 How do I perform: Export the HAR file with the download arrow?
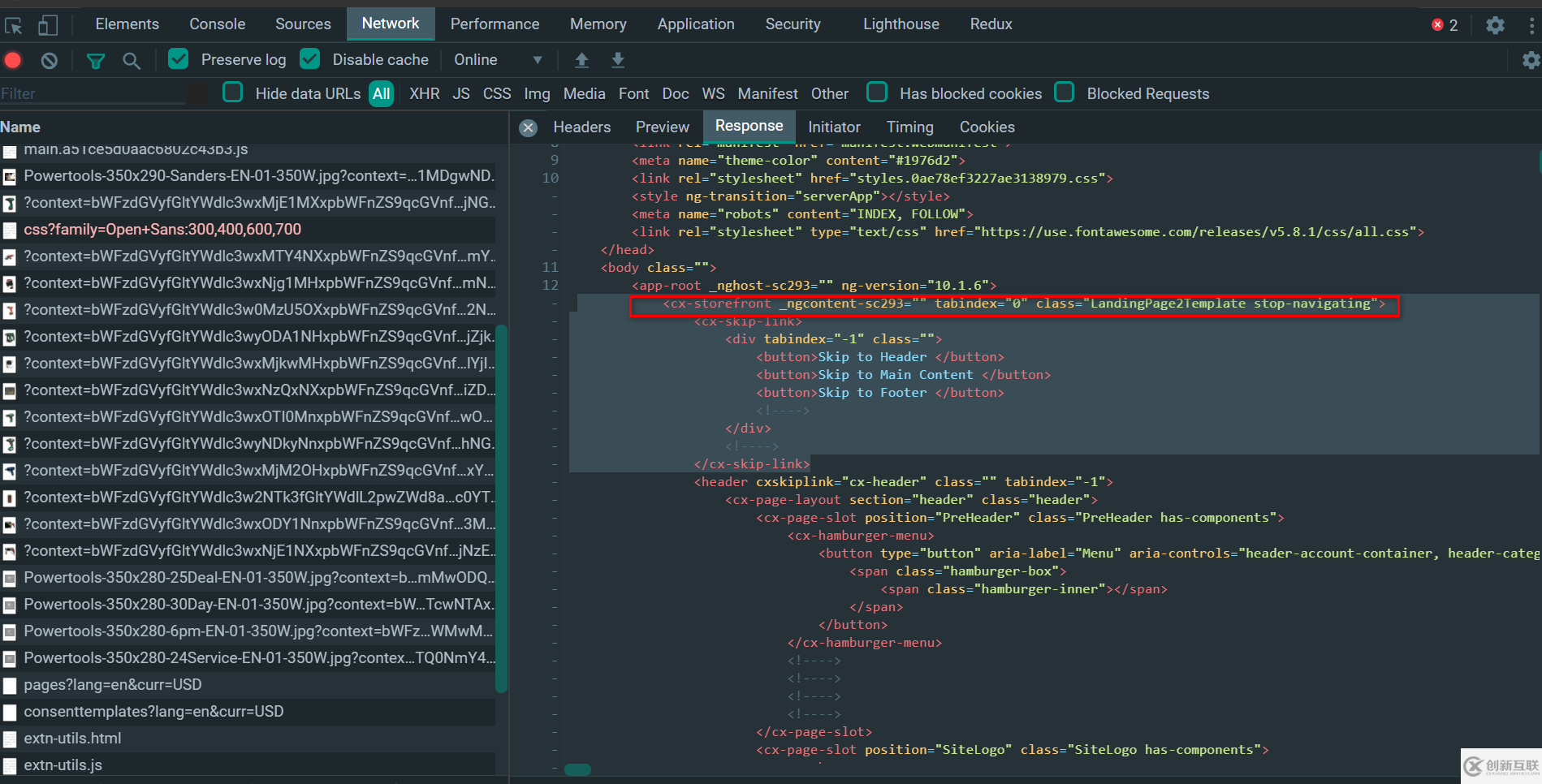coord(618,60)
